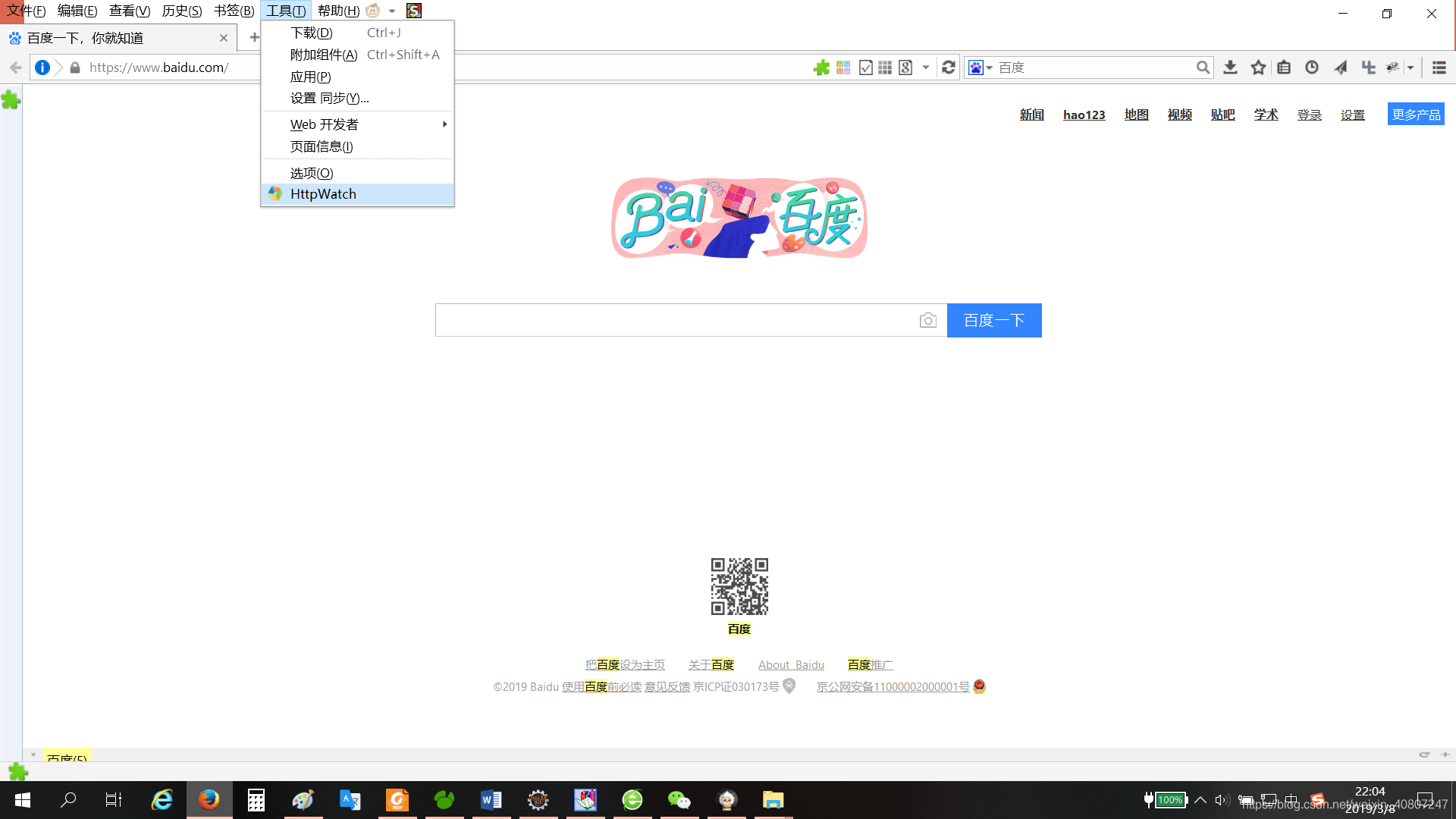Click the camera image search icon
The height and width of the screenshot is (819, 1456).
point(927,320)
